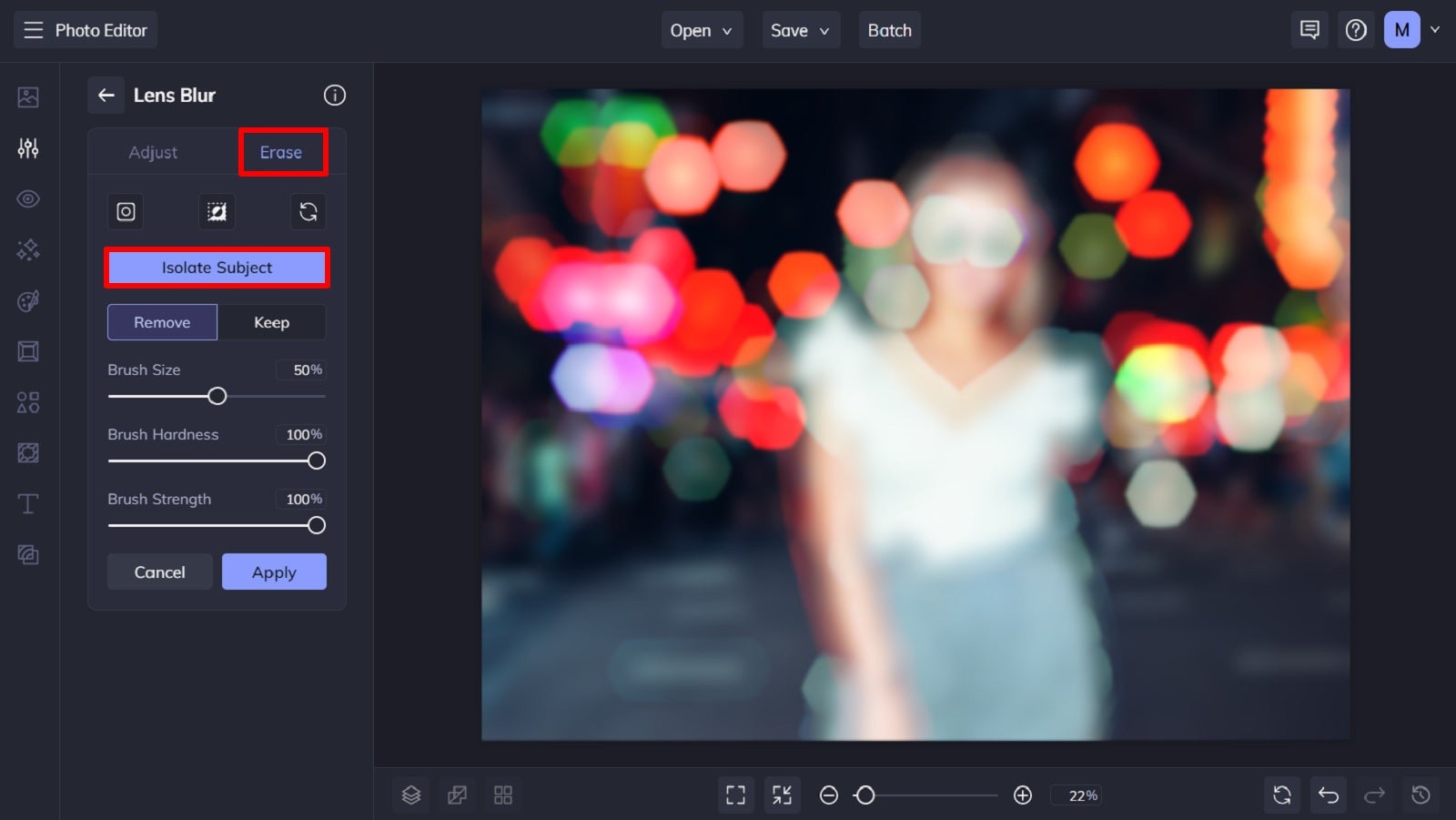
Task: Open the AI effects sparkle tool
Action: (x=27, y=249)
